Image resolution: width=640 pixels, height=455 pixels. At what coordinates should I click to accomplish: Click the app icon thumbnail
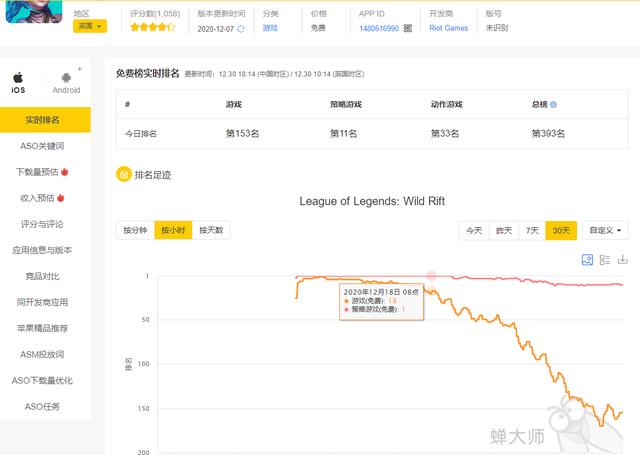click(x=34, y=11)
